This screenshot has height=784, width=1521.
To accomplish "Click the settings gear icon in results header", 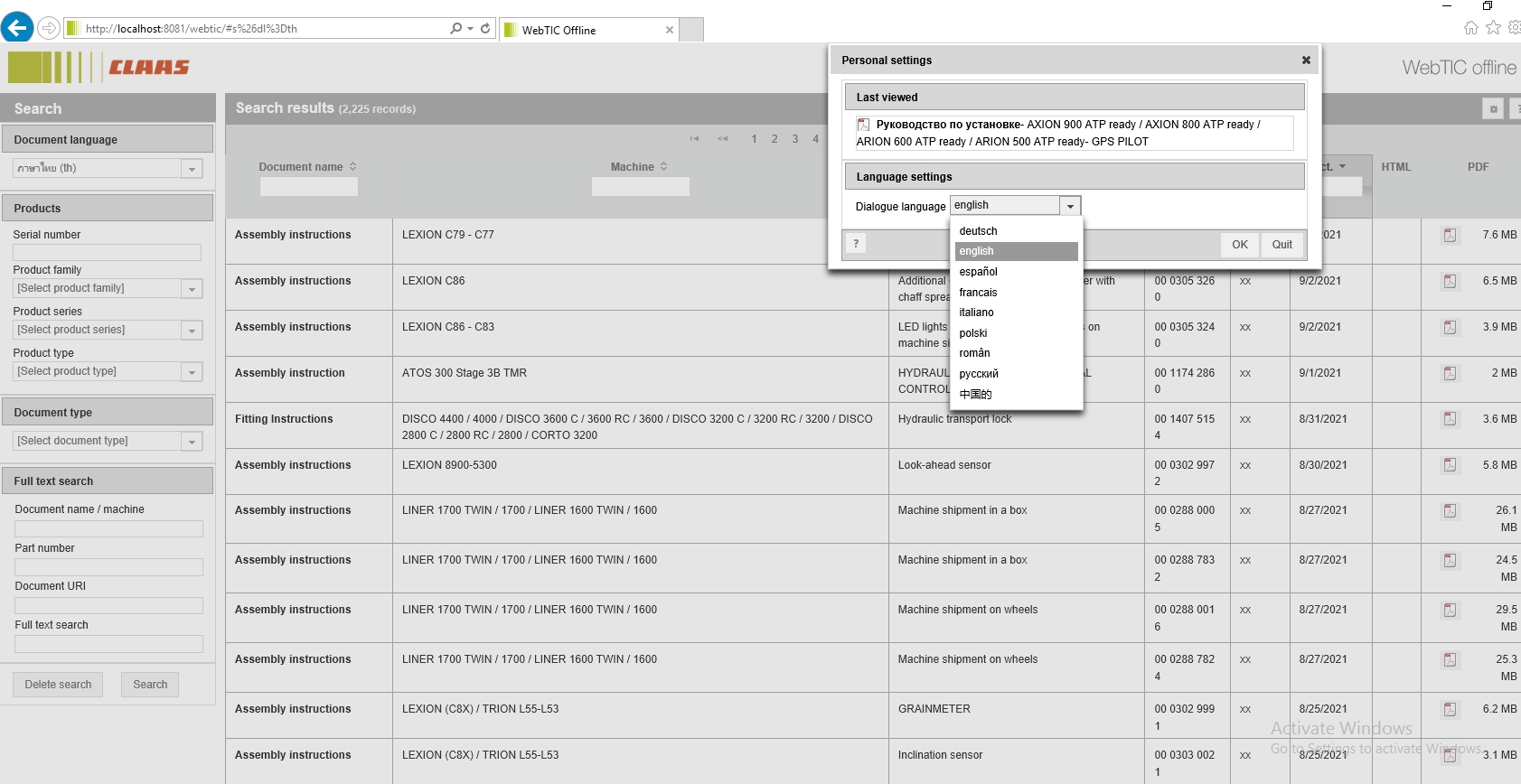I will tap(1493, 109).
